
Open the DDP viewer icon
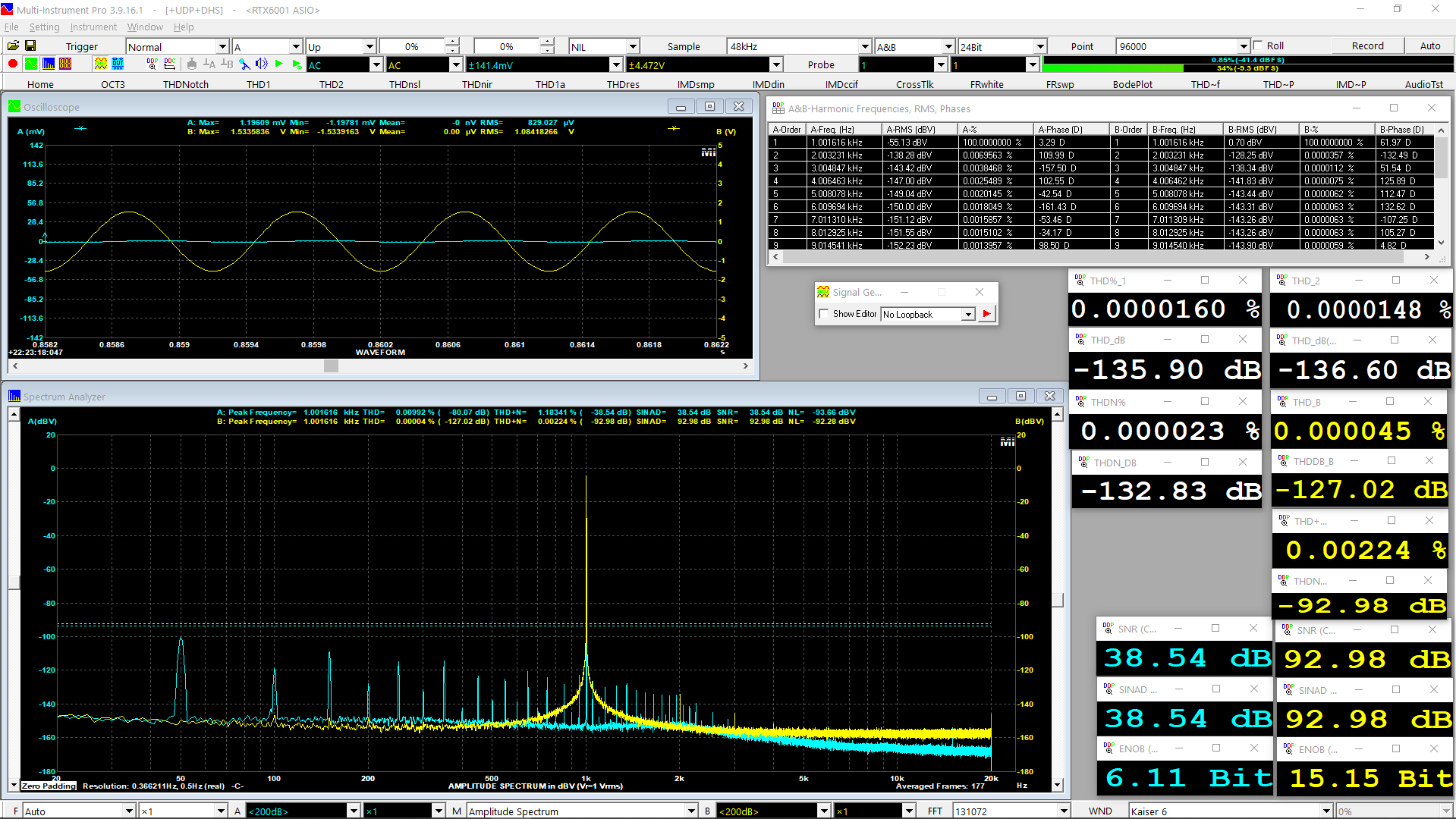(153, 64)
